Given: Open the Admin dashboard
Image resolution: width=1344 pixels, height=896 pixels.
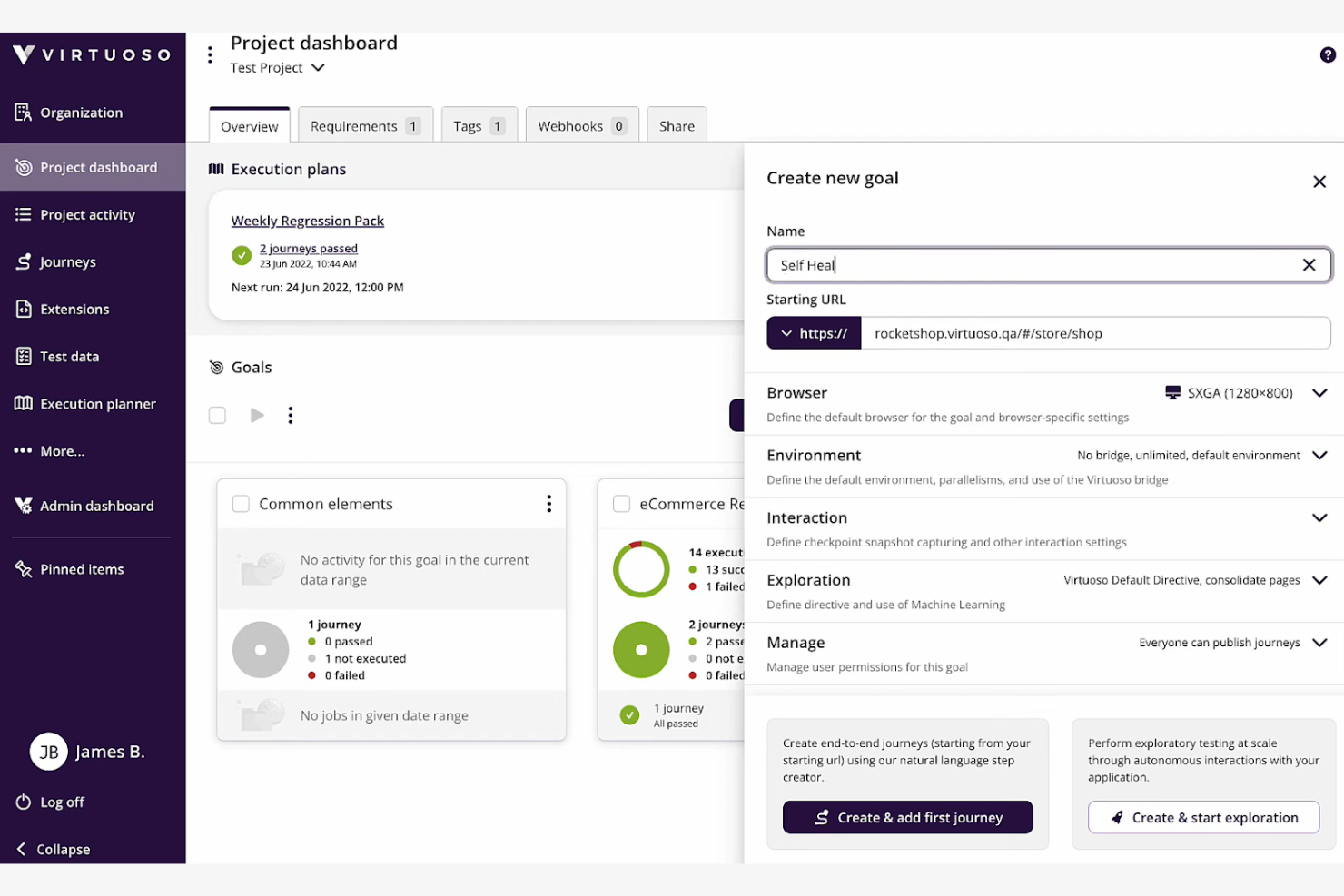Looking at the screenshot, I should tap(97, 506).
